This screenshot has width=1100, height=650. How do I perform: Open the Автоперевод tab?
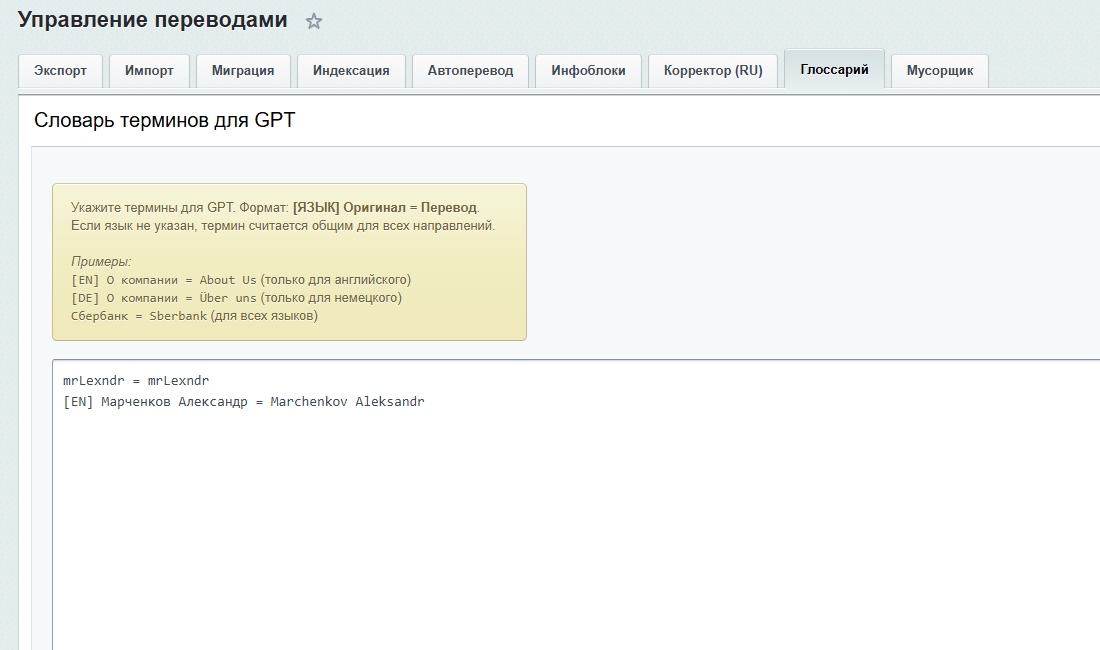470,71
